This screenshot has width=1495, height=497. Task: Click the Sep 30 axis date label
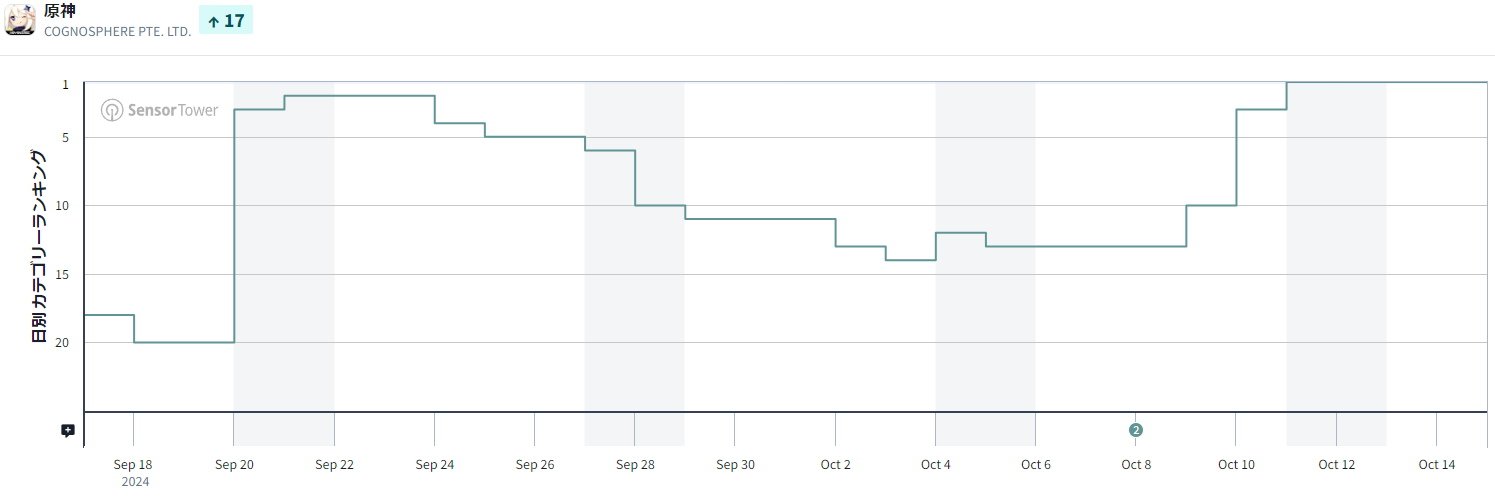pyautogui.click(x=735, y=465)
